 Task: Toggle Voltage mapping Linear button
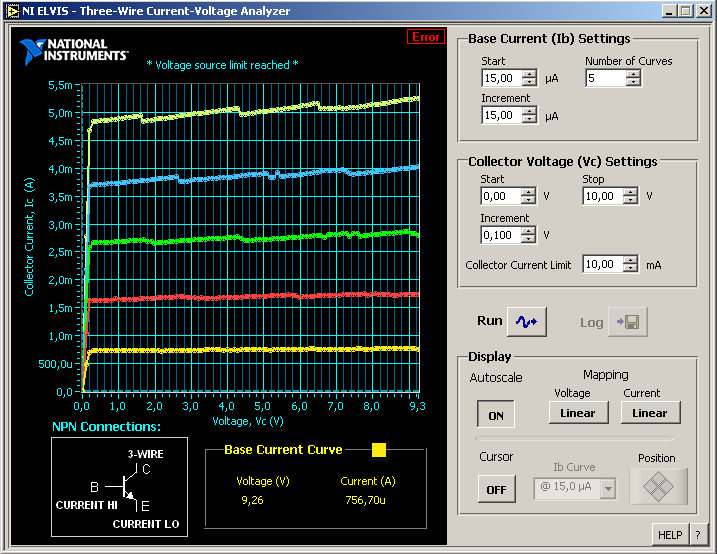pyautogui.click(x=578, y=412)
